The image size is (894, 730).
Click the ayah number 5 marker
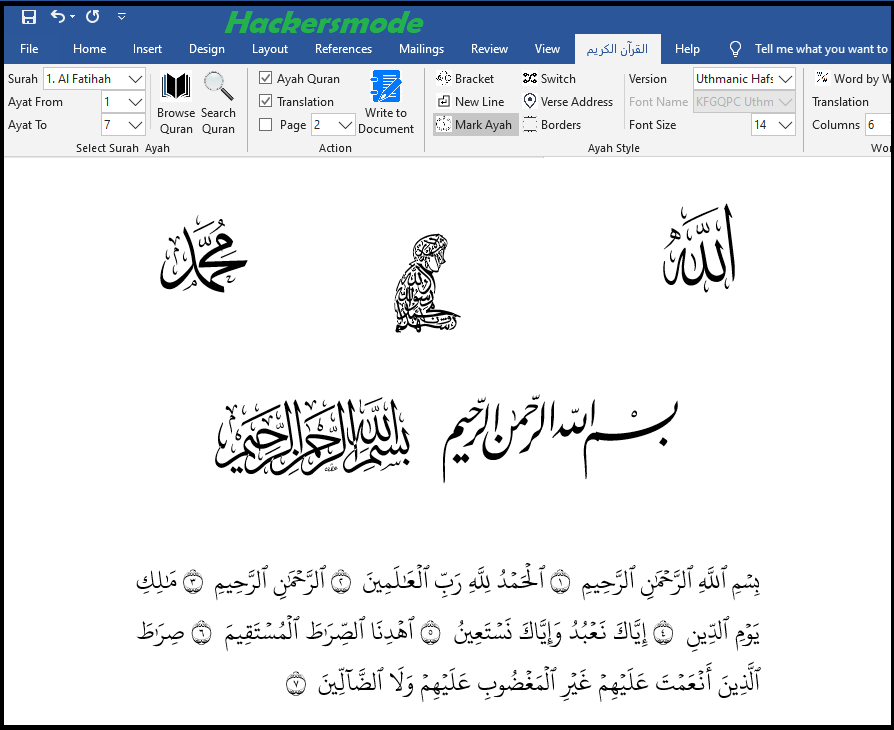pos(431,633)
